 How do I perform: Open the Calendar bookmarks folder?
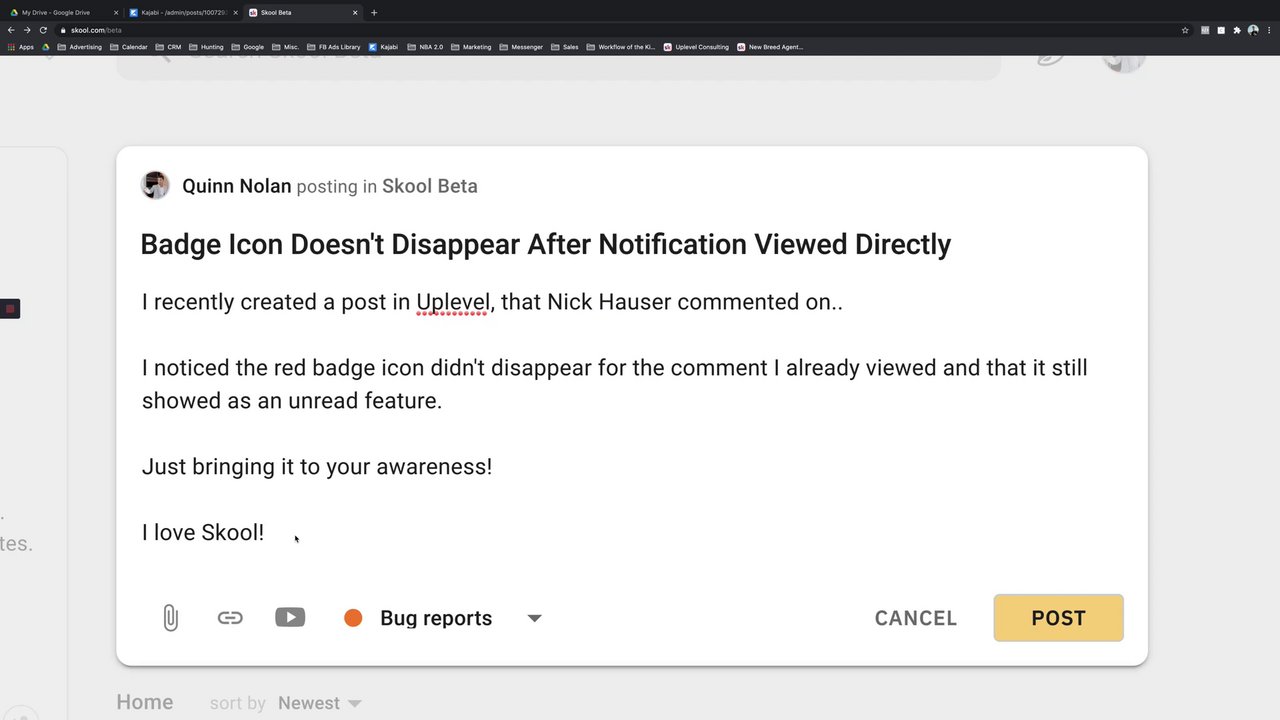[x=129, y=47]
